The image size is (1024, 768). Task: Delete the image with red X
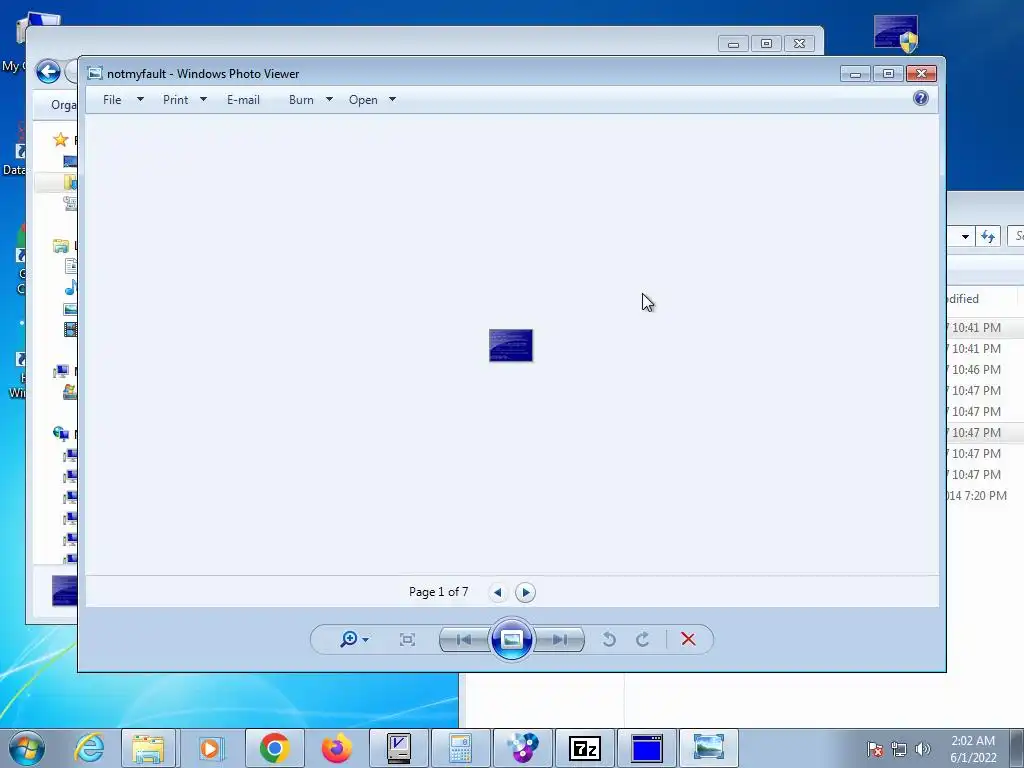pyautogui.click(x=688, y=639)
